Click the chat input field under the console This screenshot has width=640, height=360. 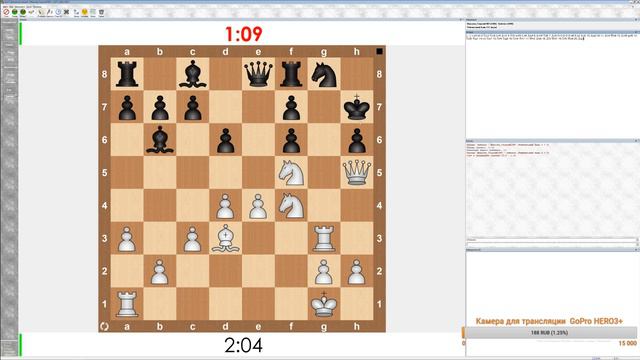(551, 244)
